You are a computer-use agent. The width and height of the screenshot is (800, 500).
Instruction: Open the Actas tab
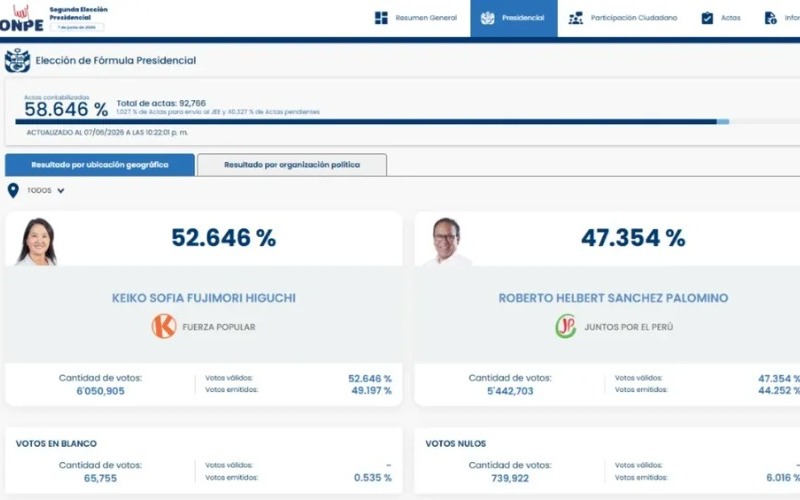721,18
